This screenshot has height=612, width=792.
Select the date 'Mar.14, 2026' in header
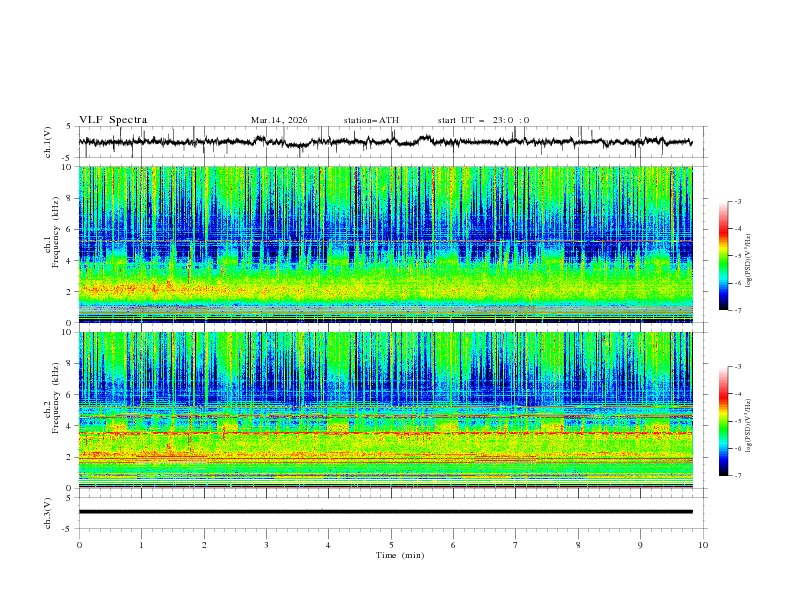[x=279, y=120]
